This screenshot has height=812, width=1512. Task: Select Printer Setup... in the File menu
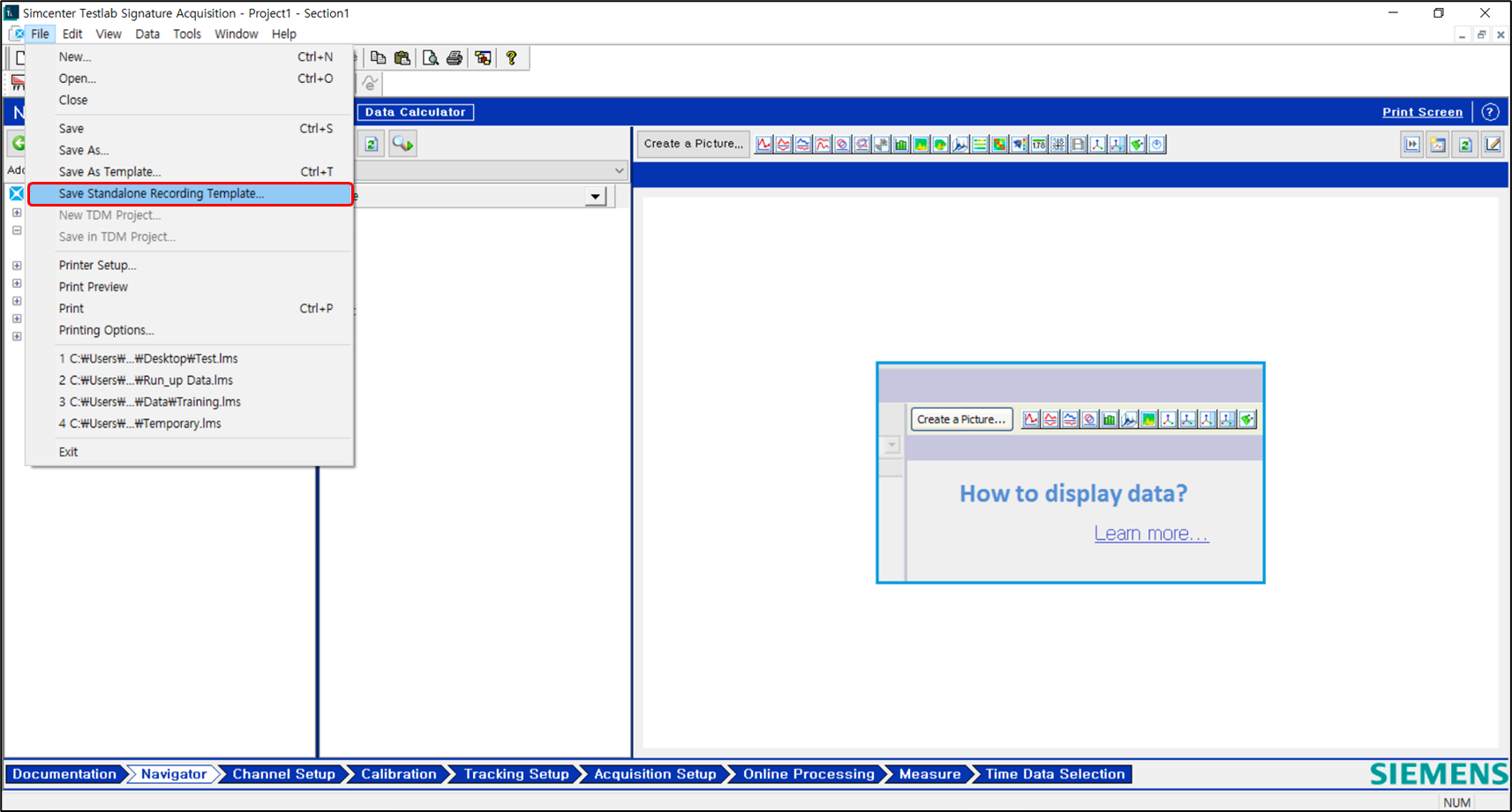click(191, 265)
